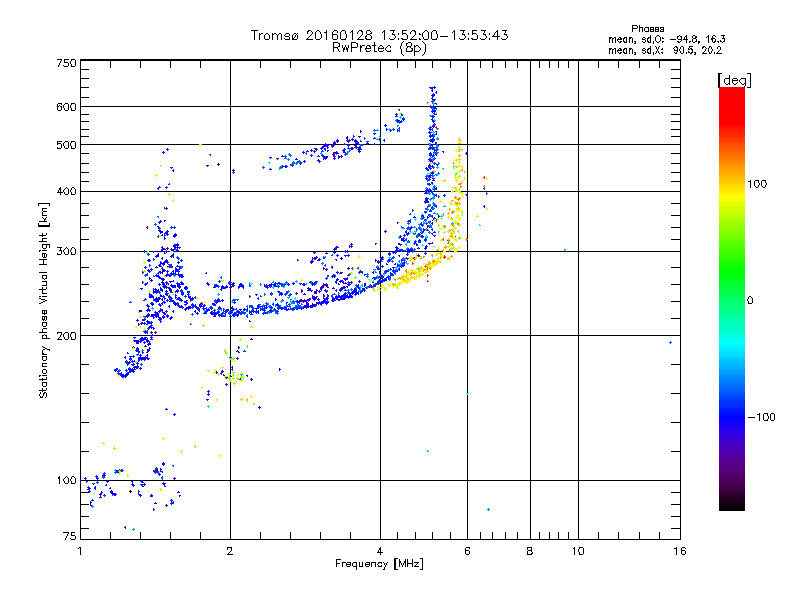
Task: Click the 'mean, sd,X: 90.5, 20.2' line
Action: click(x=665, y=51)
